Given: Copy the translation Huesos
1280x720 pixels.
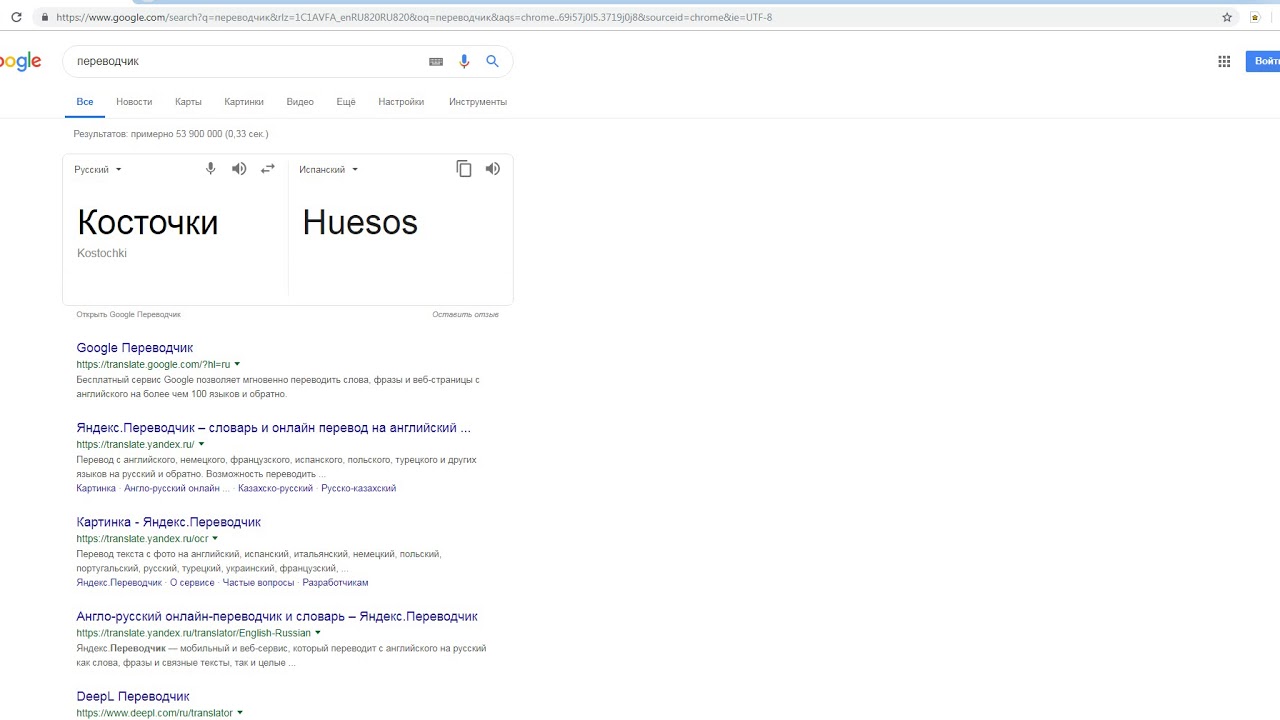Looking at the screenshot, I should pyautogui.click(x=464, y=169).
